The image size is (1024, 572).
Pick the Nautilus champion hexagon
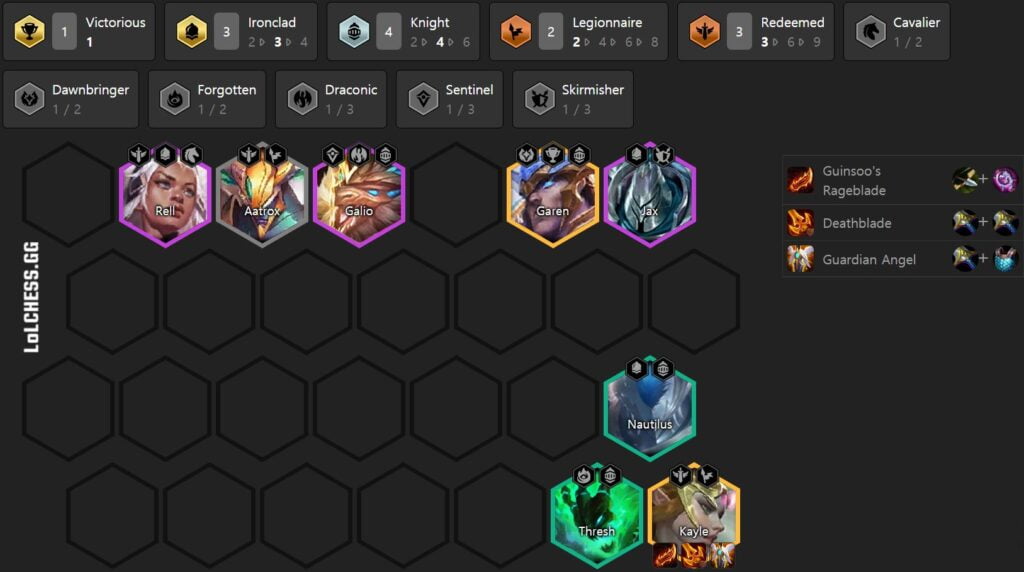click(x=650, y=408)
